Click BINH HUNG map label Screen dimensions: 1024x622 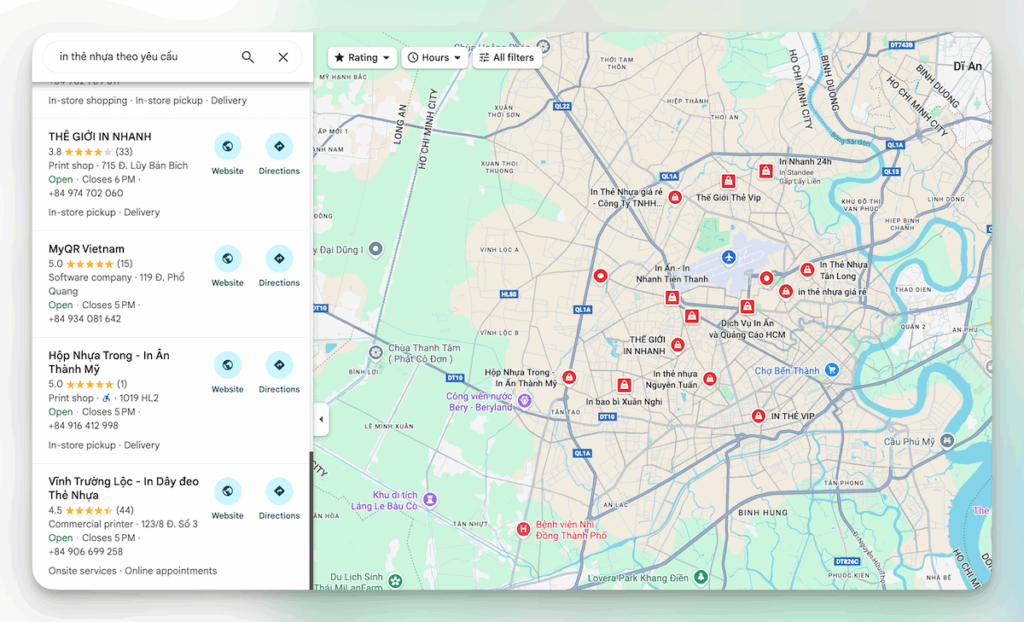point(763,512)
